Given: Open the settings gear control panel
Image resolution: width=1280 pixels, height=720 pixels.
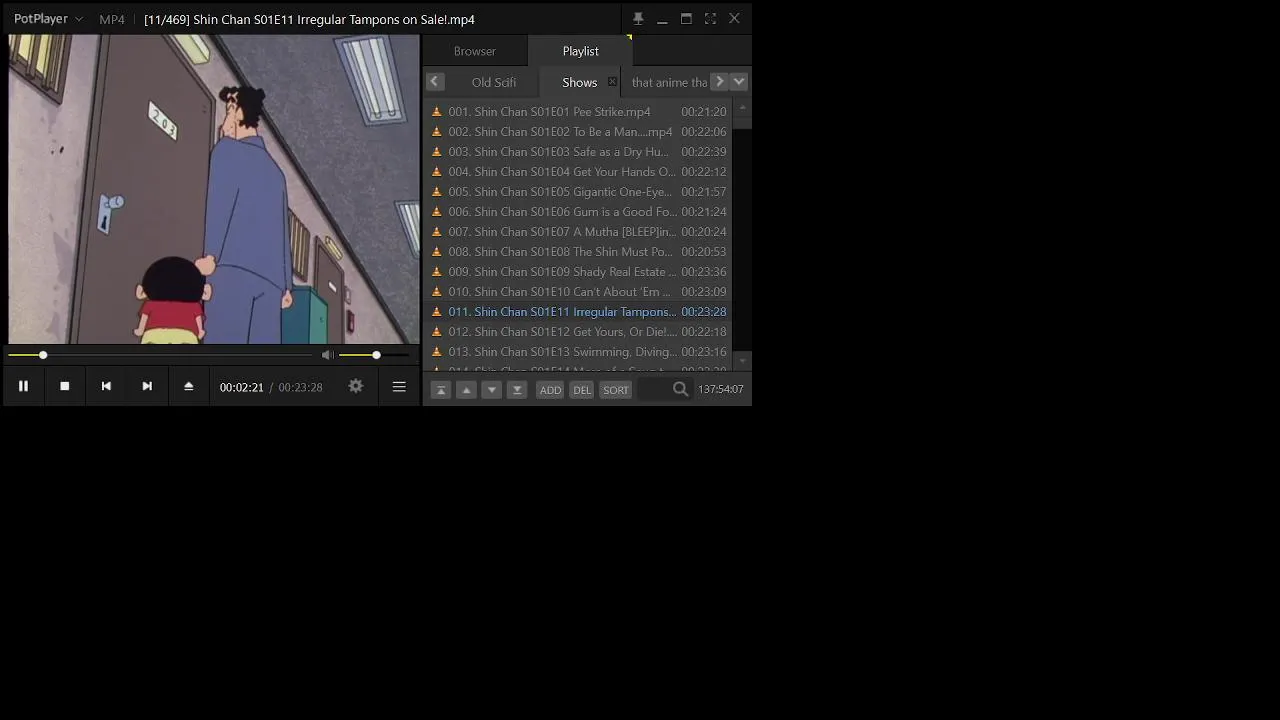Looking at the screenshot, I should tap(356, 386).
